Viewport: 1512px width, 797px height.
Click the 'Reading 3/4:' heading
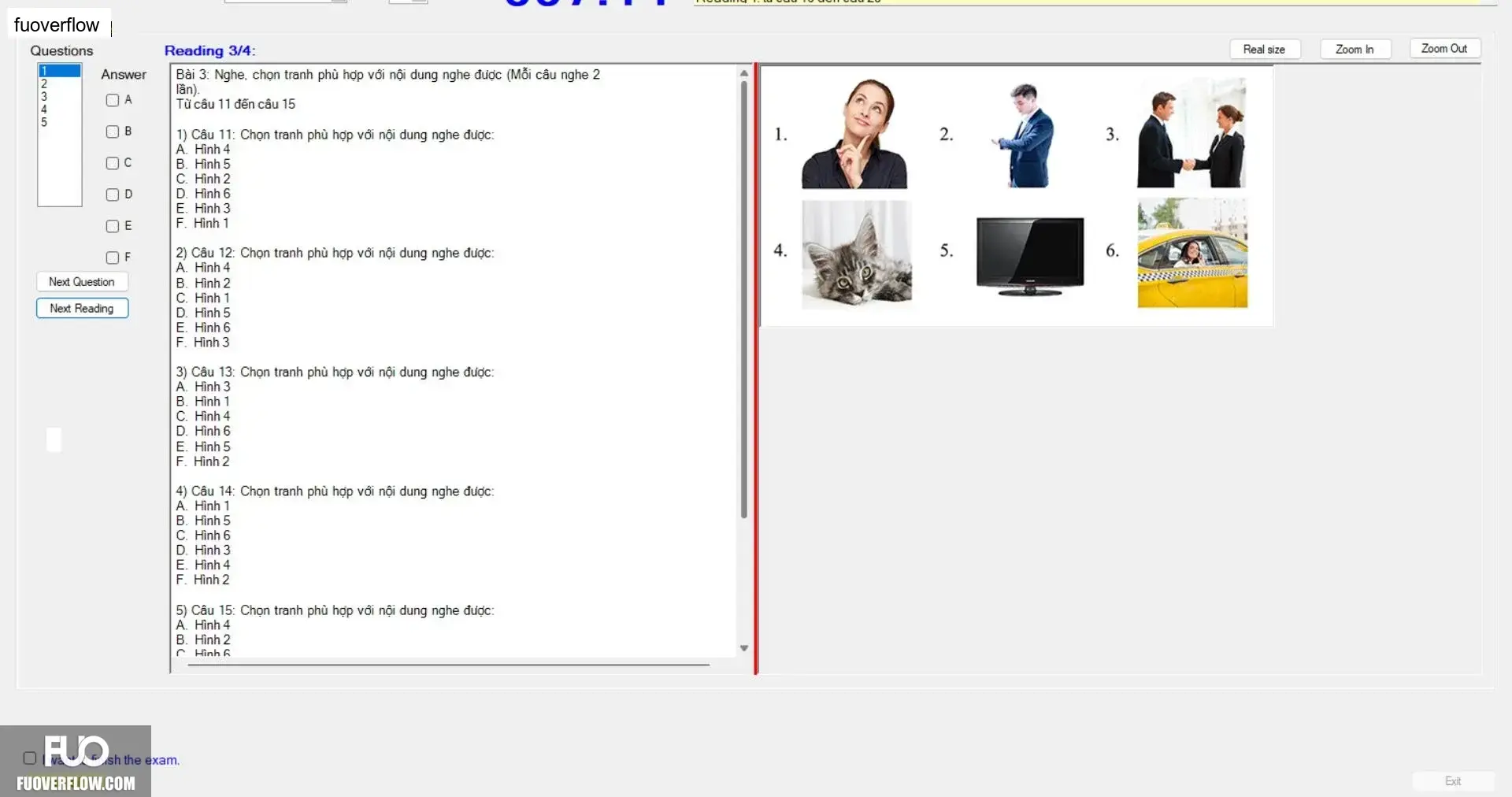pos(210,50)
